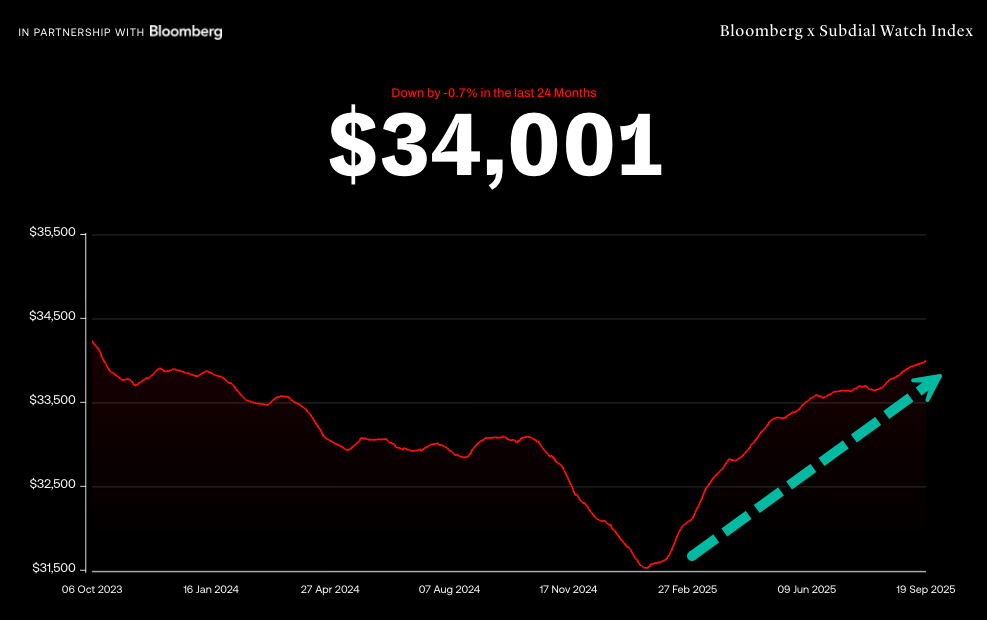Click the lowest point of the red price line
Screen dimensions: 987x620
click(643, 567)
